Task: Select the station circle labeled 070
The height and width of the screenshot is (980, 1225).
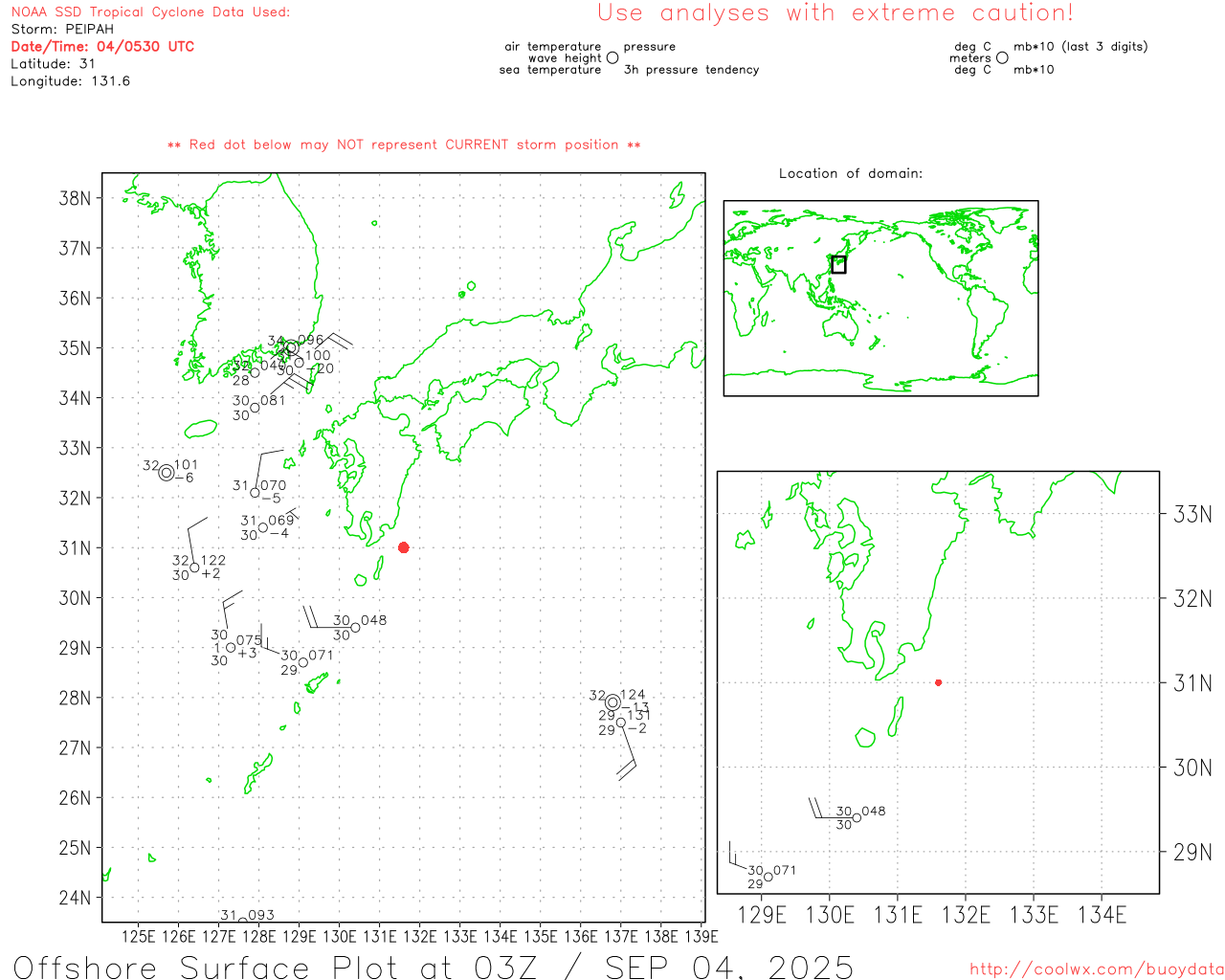Action: pyautogui.click(x=255, y=493)
